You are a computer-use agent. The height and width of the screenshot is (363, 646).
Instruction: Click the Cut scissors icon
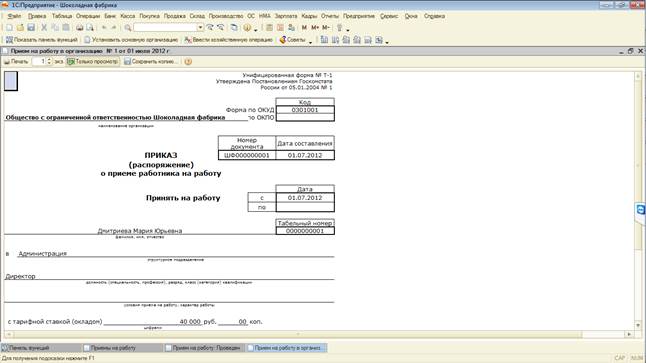tap(44, 28)
